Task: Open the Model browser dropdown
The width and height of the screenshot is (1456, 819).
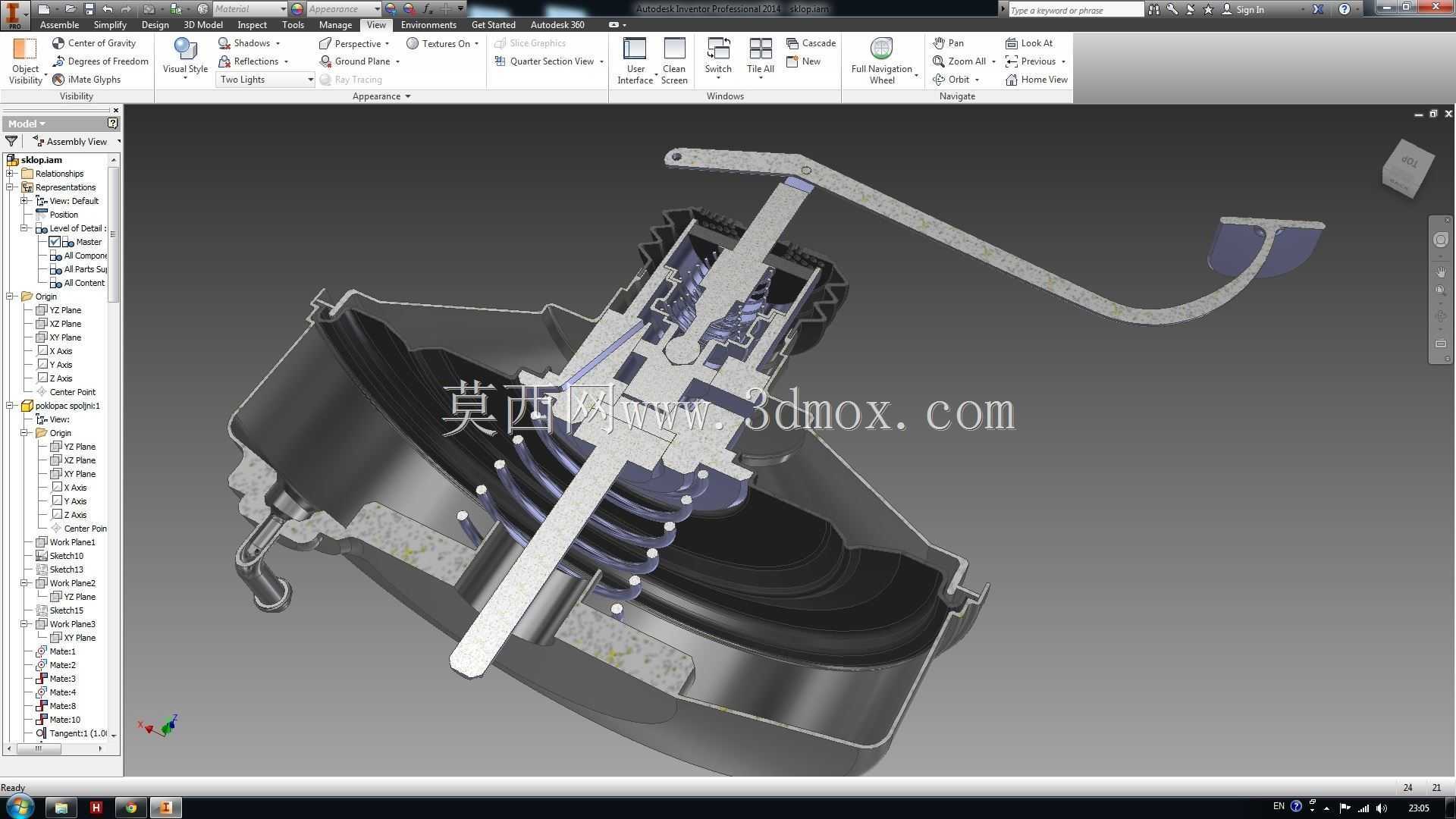Action: click(x=27, y=124)
